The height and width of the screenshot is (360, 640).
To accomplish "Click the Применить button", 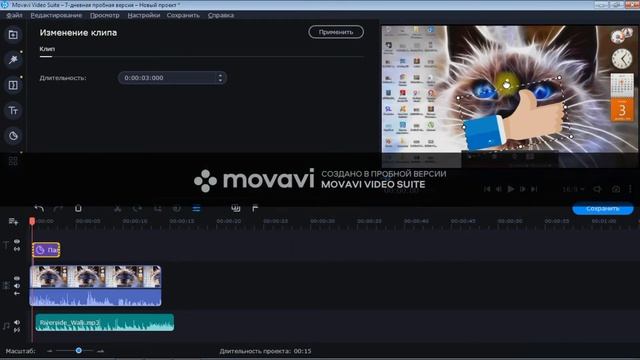I will coord(336,32).
